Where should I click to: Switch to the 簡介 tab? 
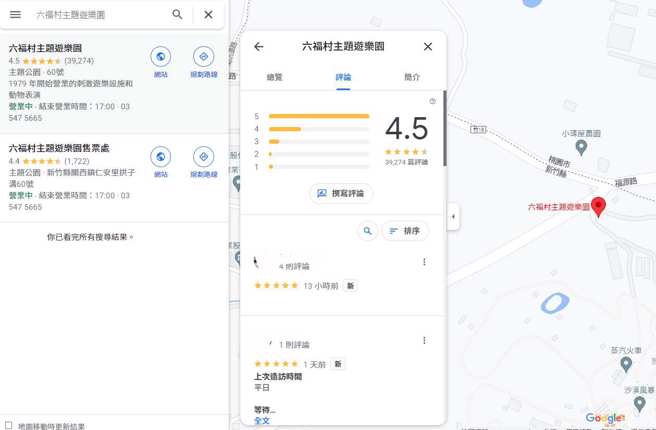412,77
